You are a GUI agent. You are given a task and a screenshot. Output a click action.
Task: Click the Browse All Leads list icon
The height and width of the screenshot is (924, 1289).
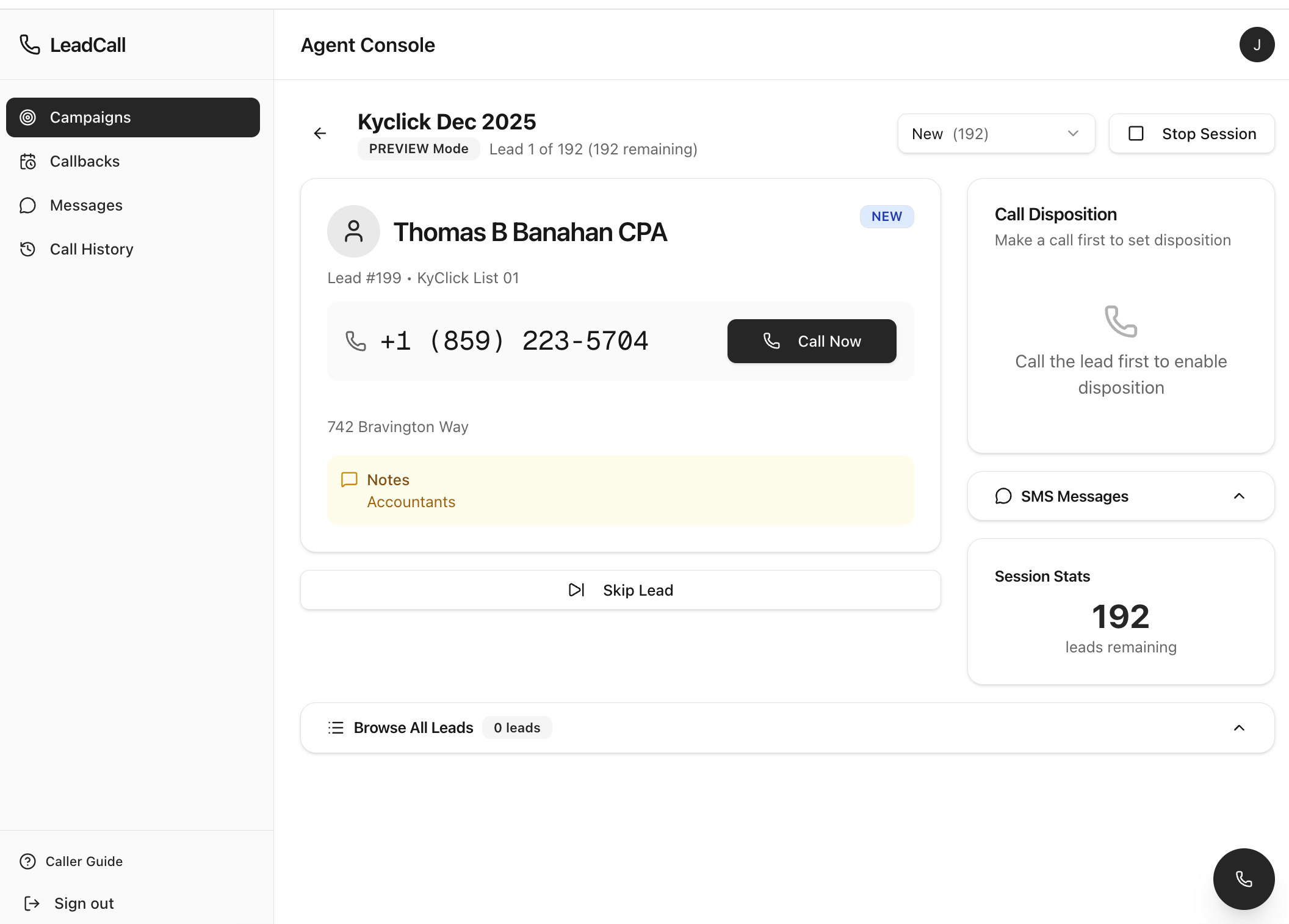pyautogui.click(x=336, y=727)
